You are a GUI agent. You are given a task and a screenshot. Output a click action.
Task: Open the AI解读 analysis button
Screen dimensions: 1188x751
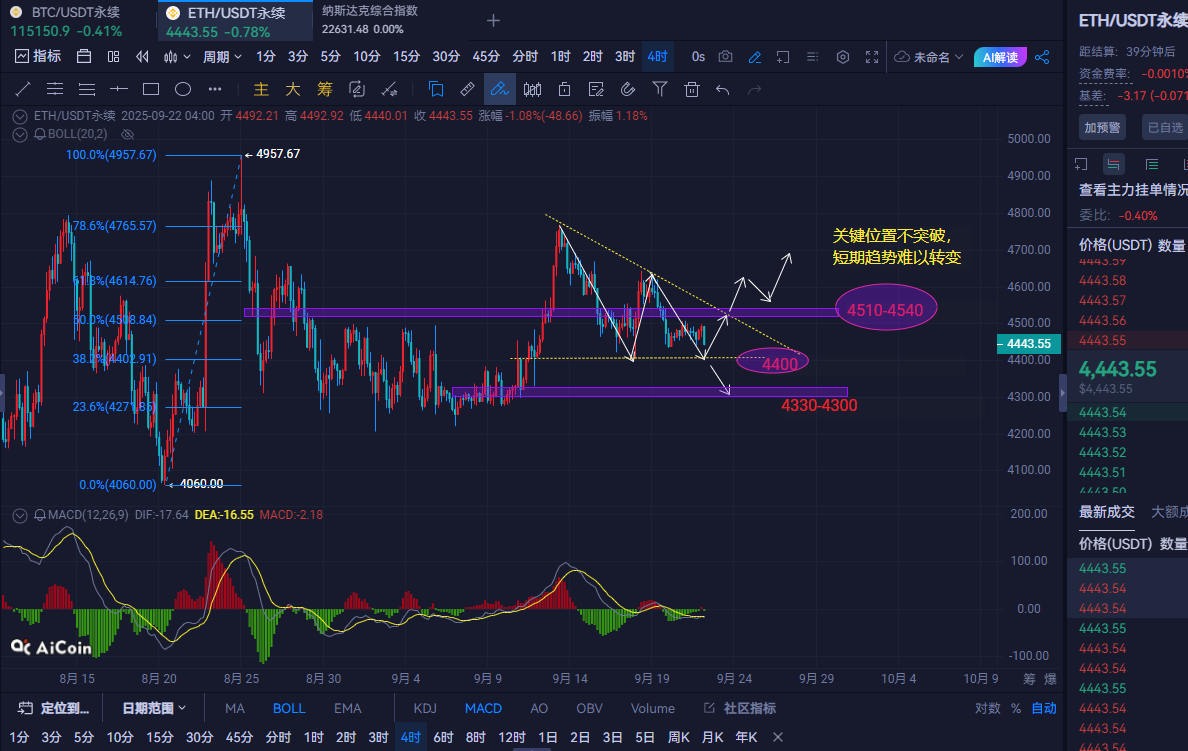pyautogui.click(x=1000, y=57)
